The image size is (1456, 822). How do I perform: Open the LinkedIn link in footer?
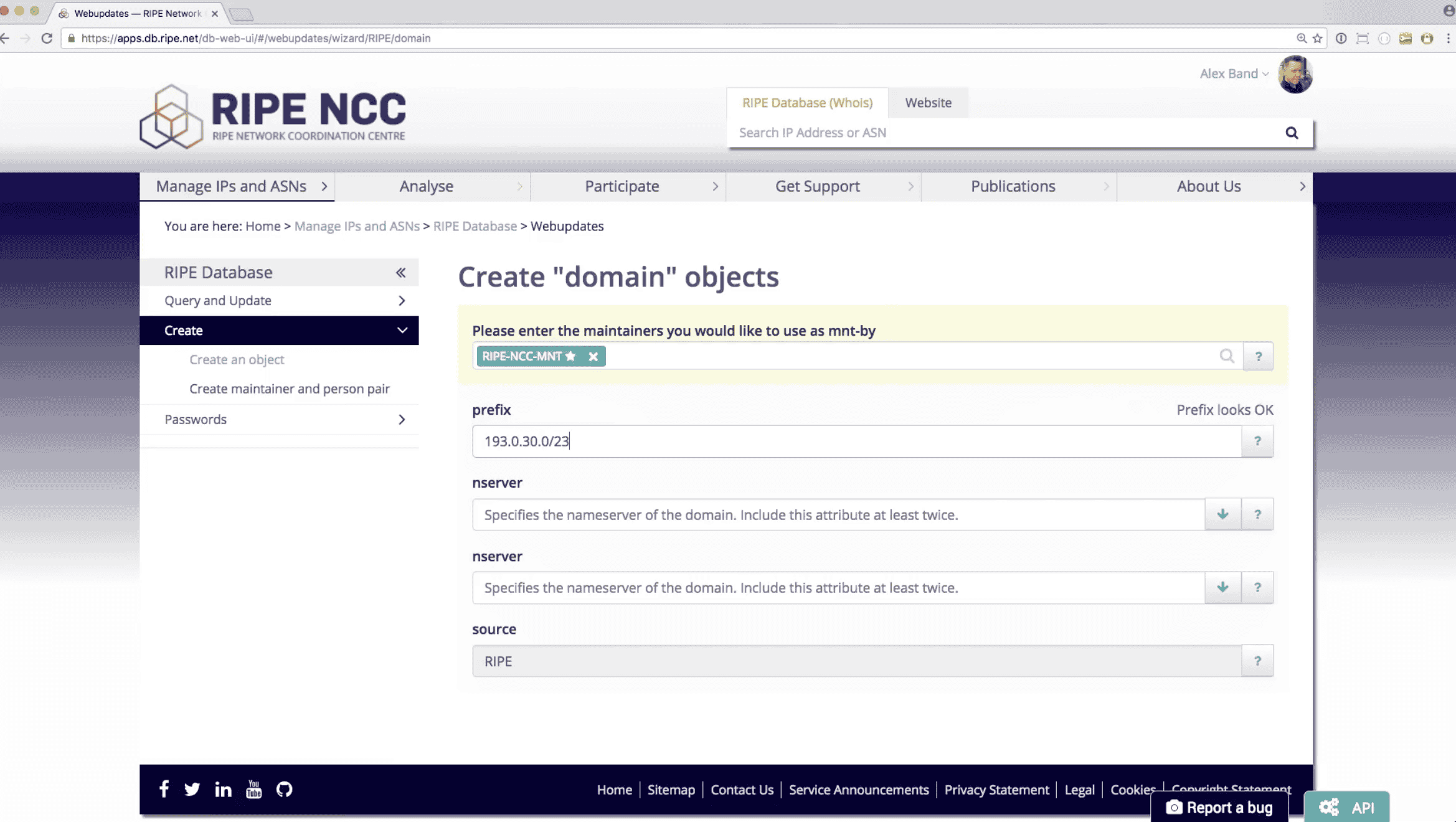tap(223, 789)
